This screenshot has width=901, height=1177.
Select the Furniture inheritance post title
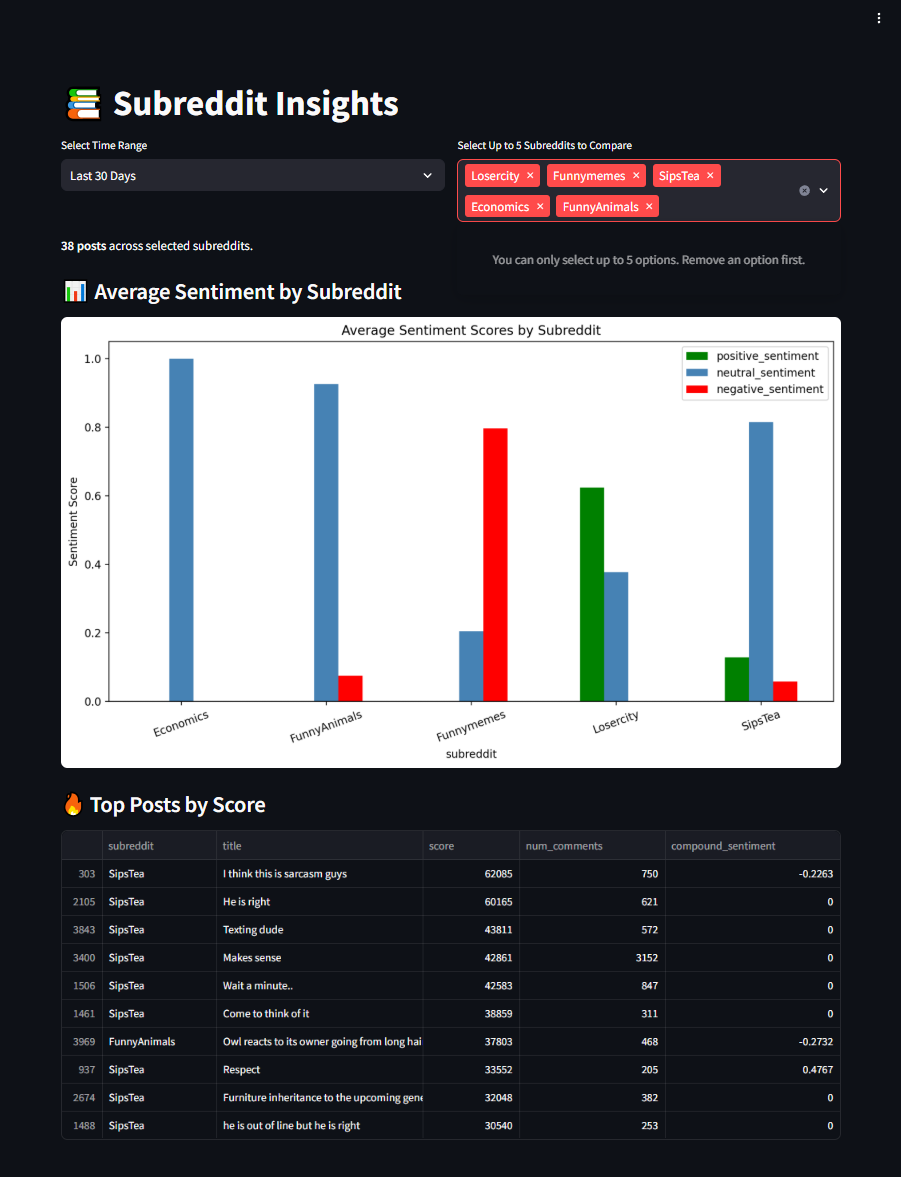pyautogui.click(x=319, y=1097)
